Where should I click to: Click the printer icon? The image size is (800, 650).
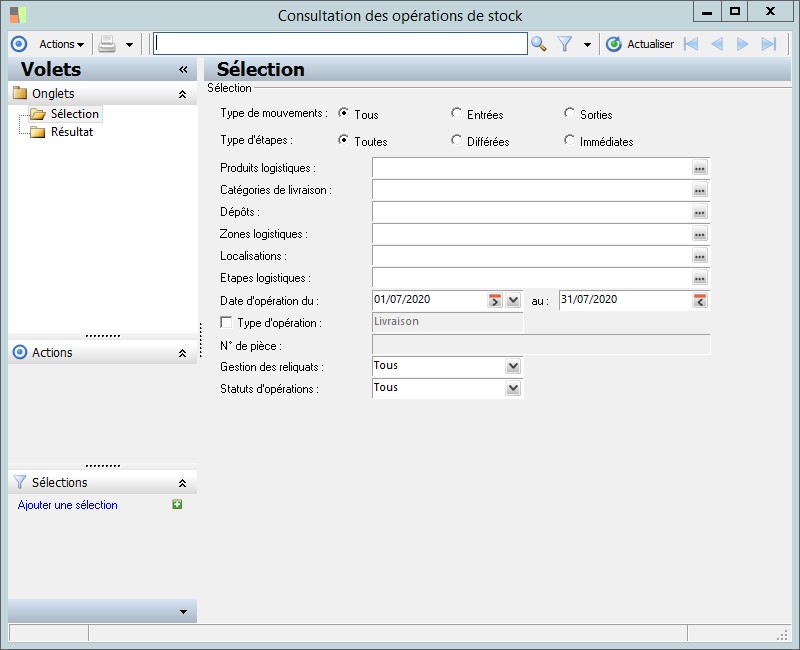pos(107,44)
